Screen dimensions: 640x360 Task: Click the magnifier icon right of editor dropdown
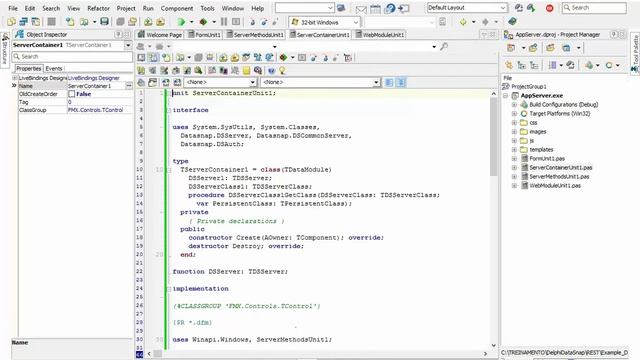pyautogui.click(x=444, y=47)
